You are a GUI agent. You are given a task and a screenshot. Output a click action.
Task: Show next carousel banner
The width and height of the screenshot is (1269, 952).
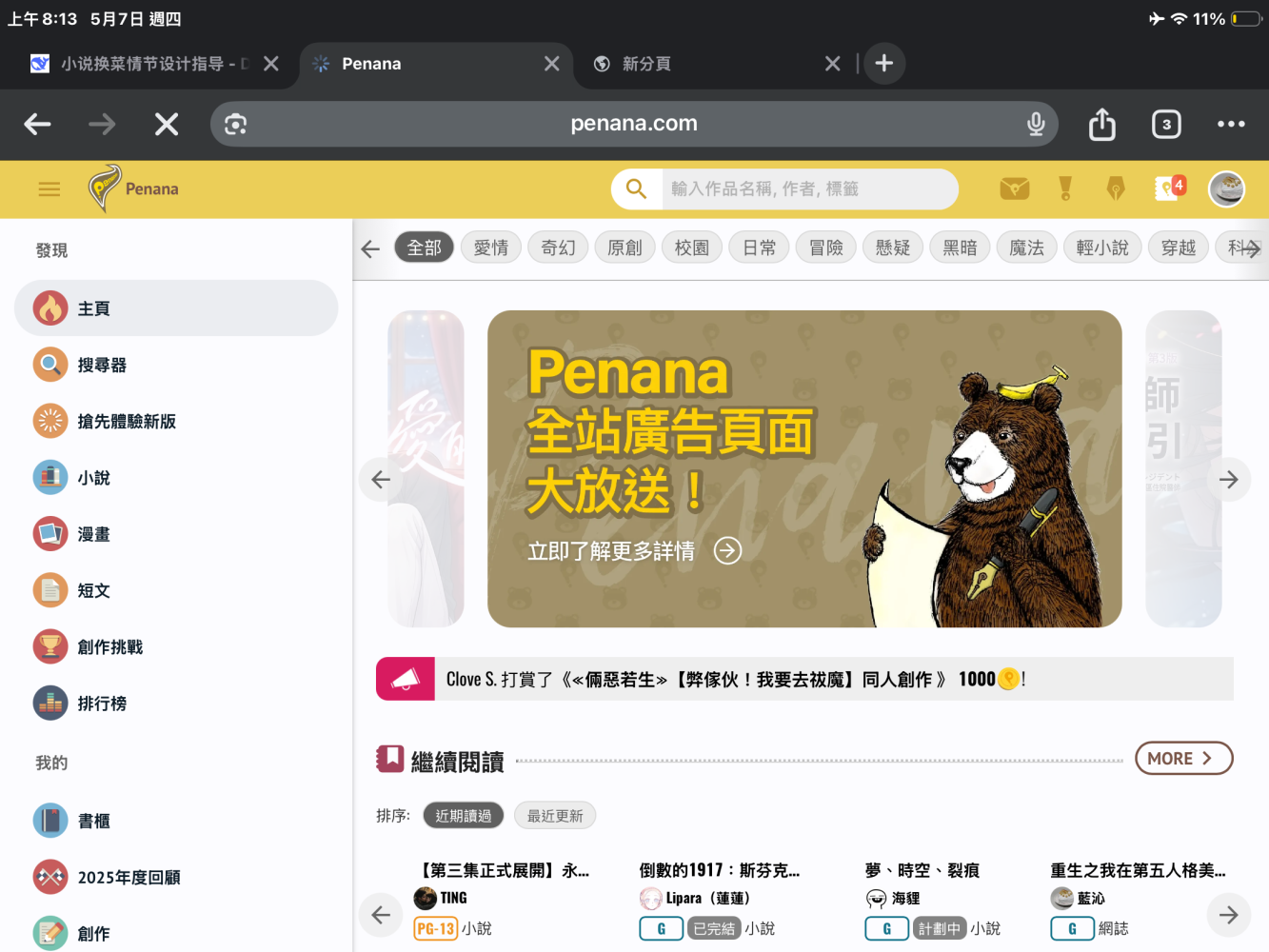coord(1229,480)
